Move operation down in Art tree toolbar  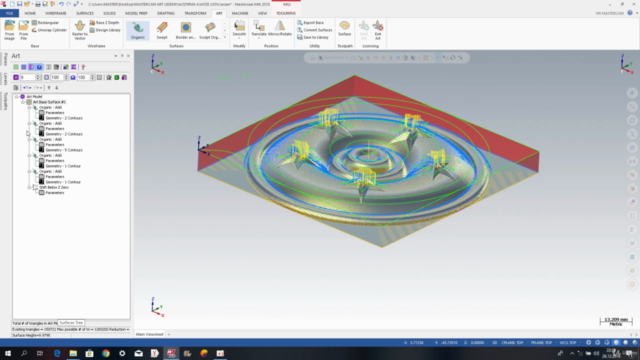[x=57, y=88]
